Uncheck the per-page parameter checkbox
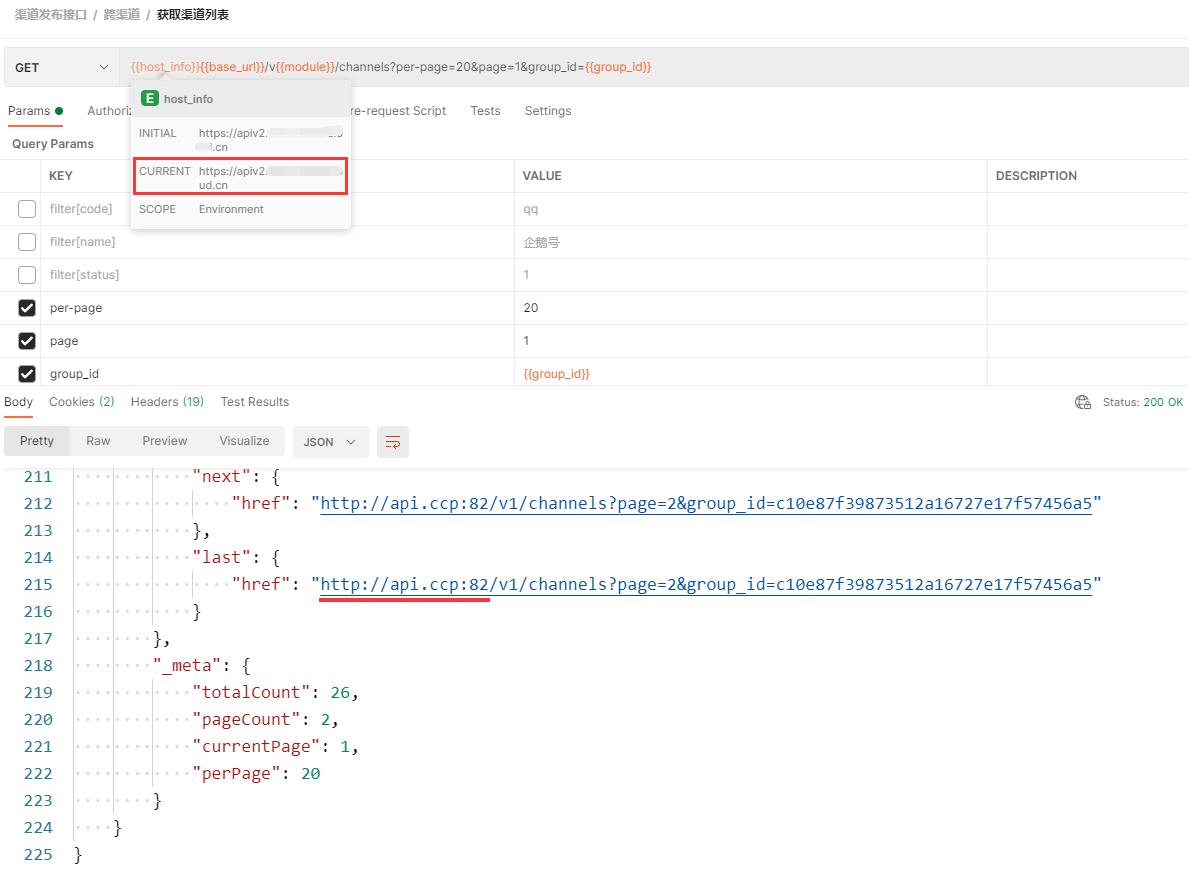The image size is (1189, 871). tap(27, 308)
